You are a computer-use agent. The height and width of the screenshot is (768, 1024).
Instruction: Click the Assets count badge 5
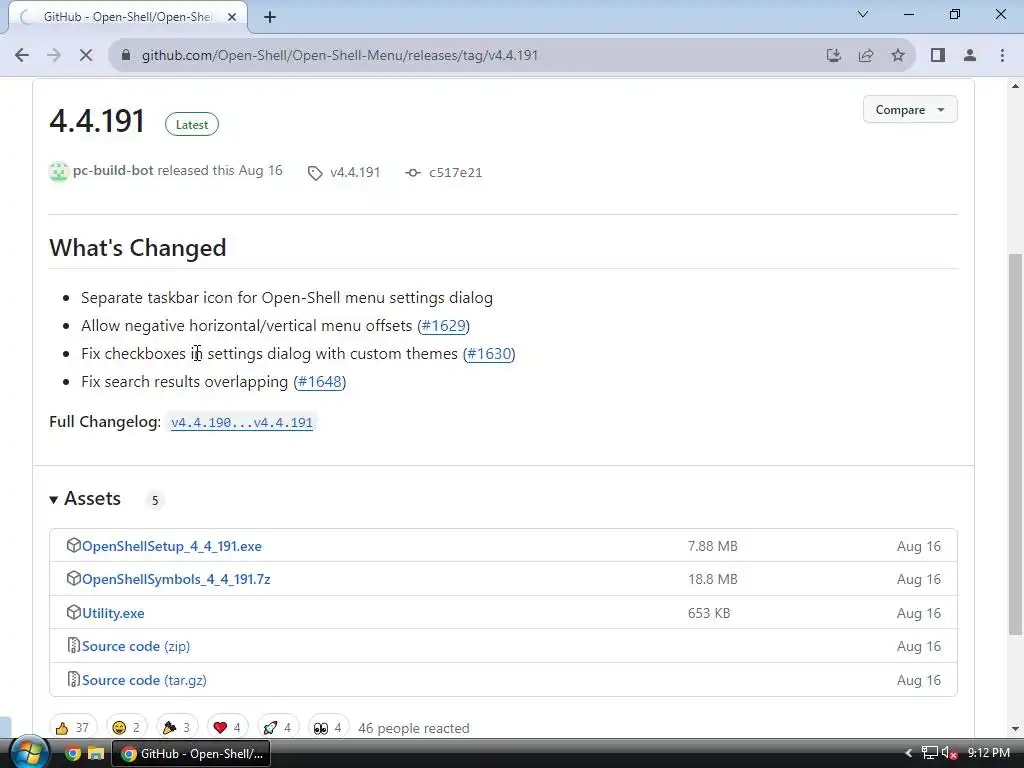(x=155, y=500)
